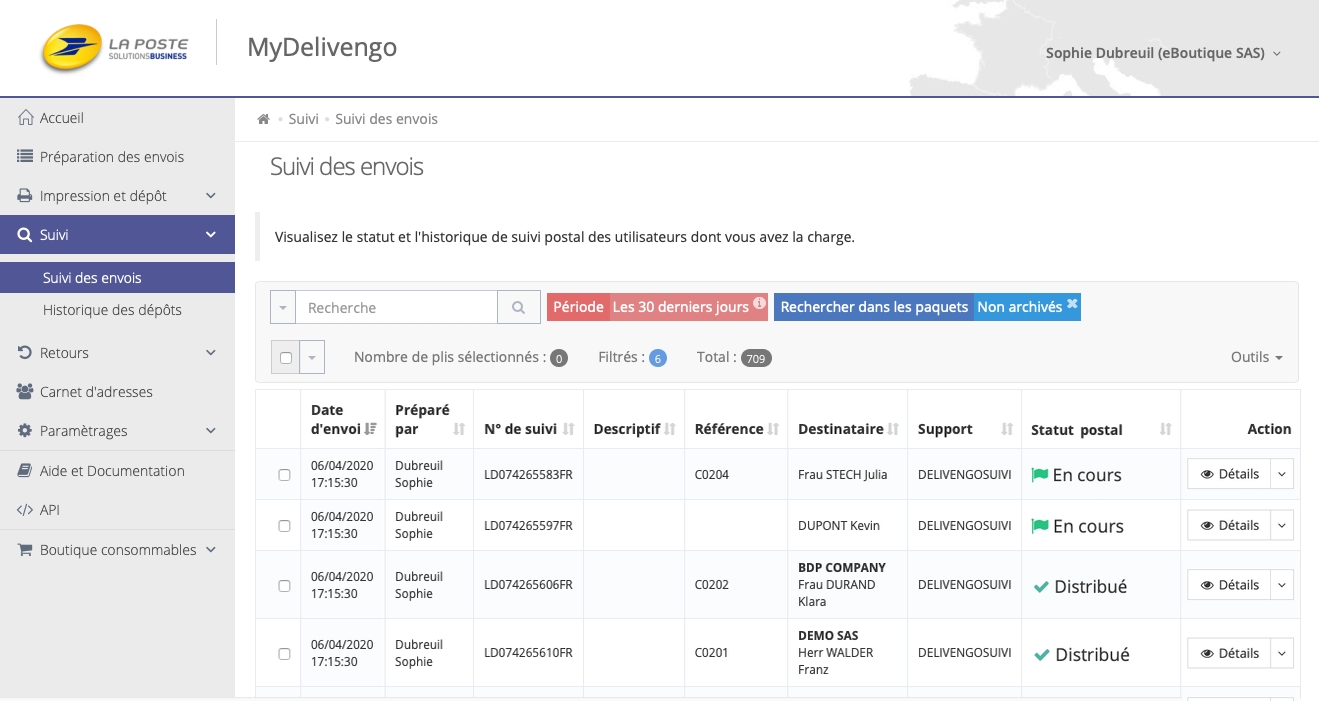Viewport: 1323px width, 701px height.
Task: Open the API sidebar item
Action: (x=117, y=510)
